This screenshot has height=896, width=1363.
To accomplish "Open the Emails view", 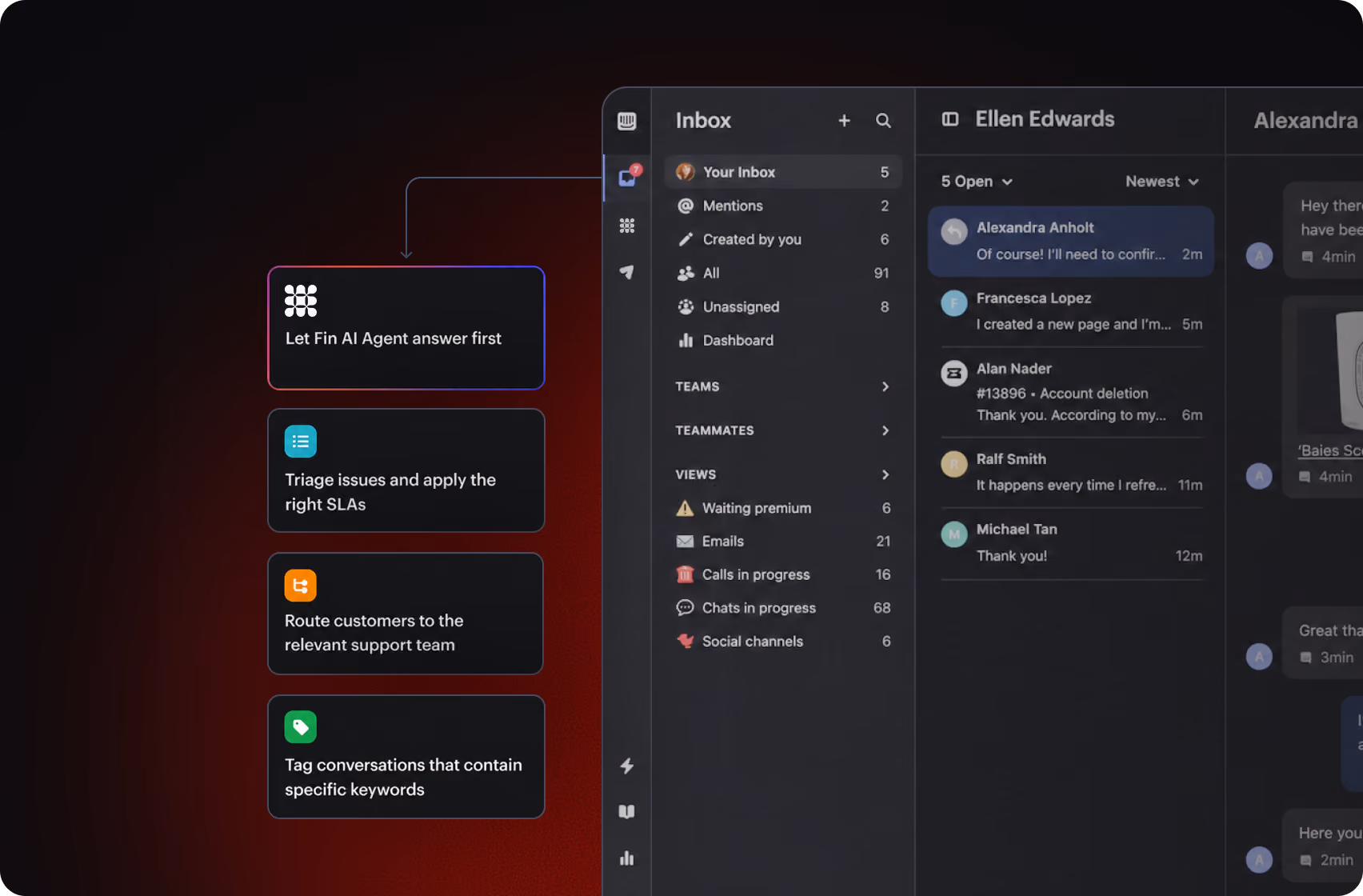I will (783, 542).
